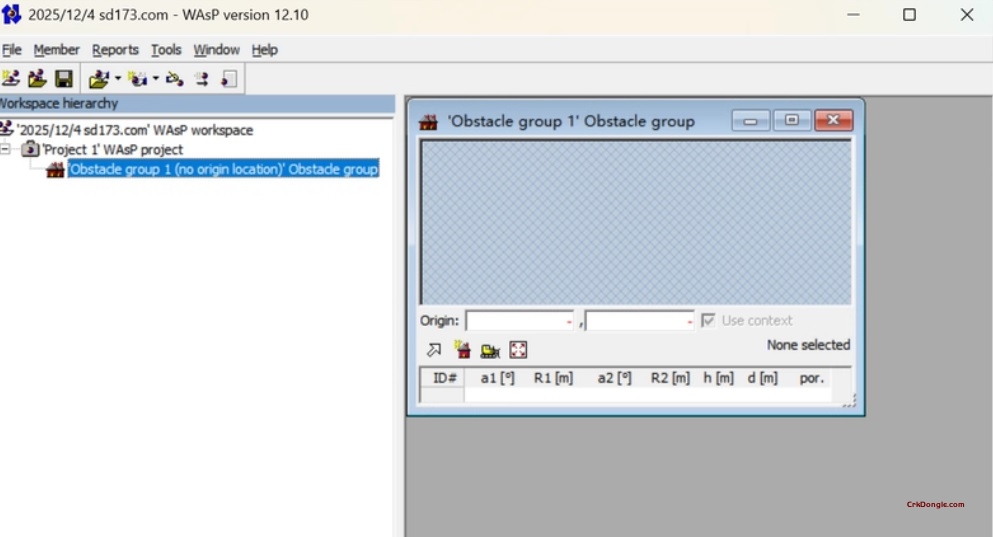Minimize the Obstacle group 1 child window

(750, 120)
